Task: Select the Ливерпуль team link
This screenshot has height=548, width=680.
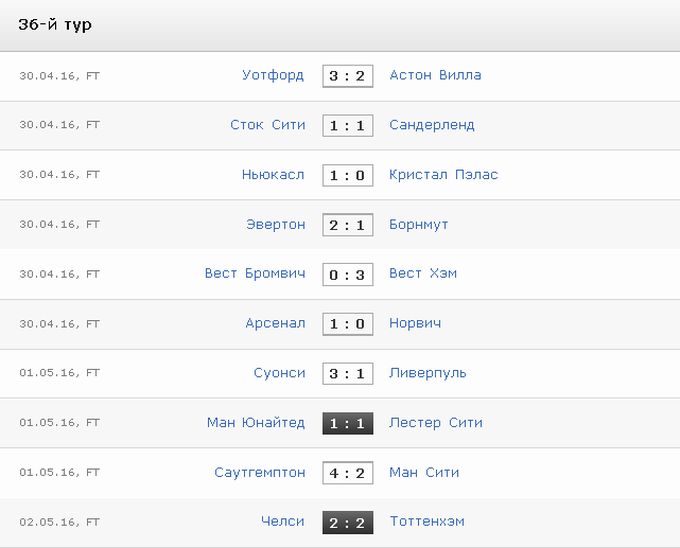Action: click(x=428, y=373)
